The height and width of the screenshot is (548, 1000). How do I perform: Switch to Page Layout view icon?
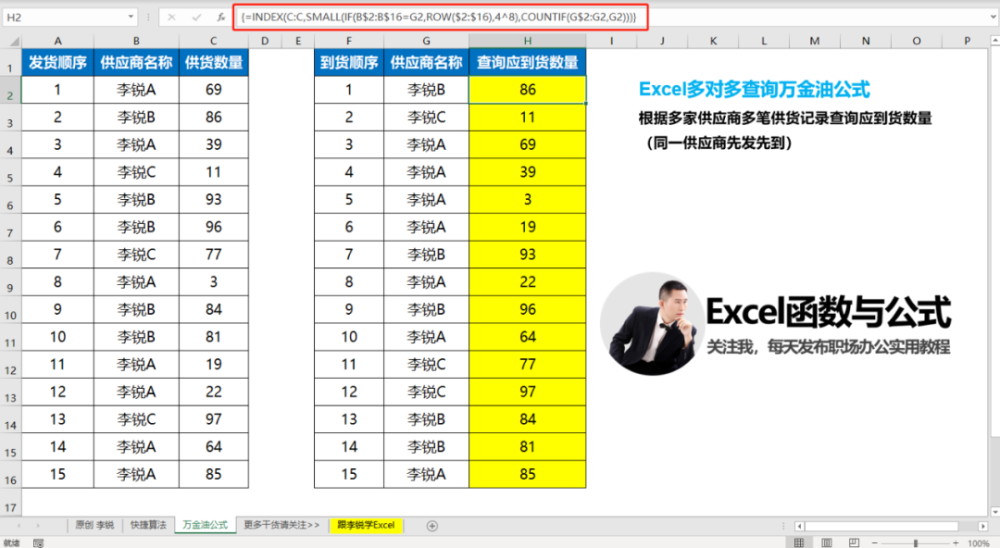827,542
